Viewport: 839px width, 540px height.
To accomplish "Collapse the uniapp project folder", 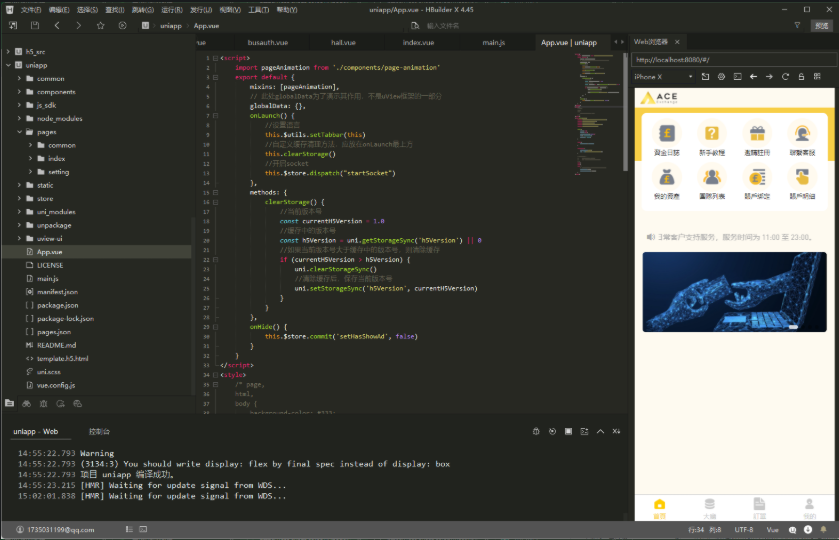I will coord(8,65).
